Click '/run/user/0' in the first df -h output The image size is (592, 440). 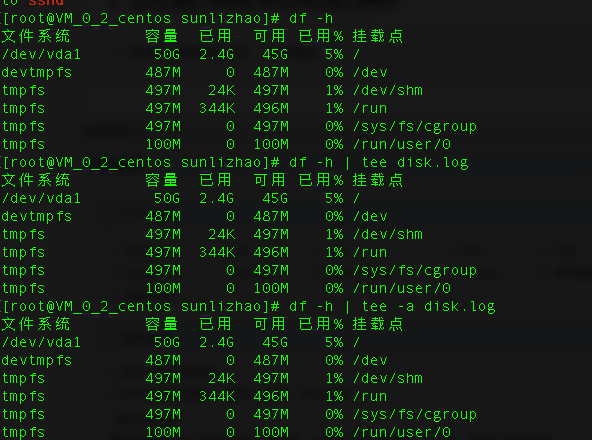tap(402, 145)
